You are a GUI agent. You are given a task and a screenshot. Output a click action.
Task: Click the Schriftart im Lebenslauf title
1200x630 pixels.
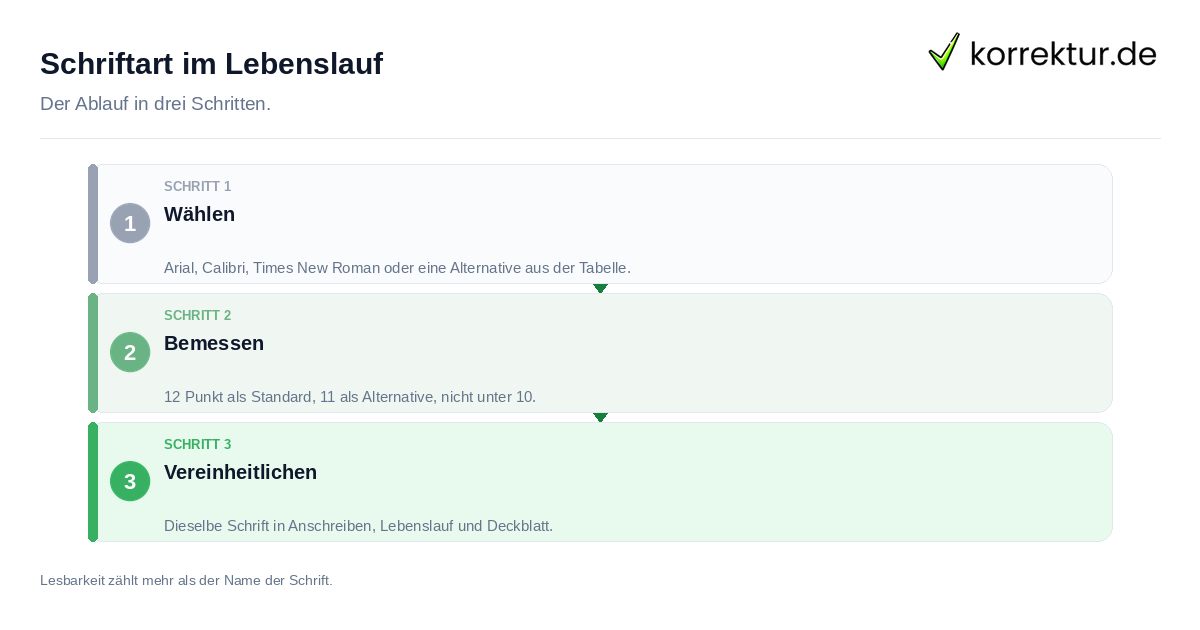(x=211, y=64)
